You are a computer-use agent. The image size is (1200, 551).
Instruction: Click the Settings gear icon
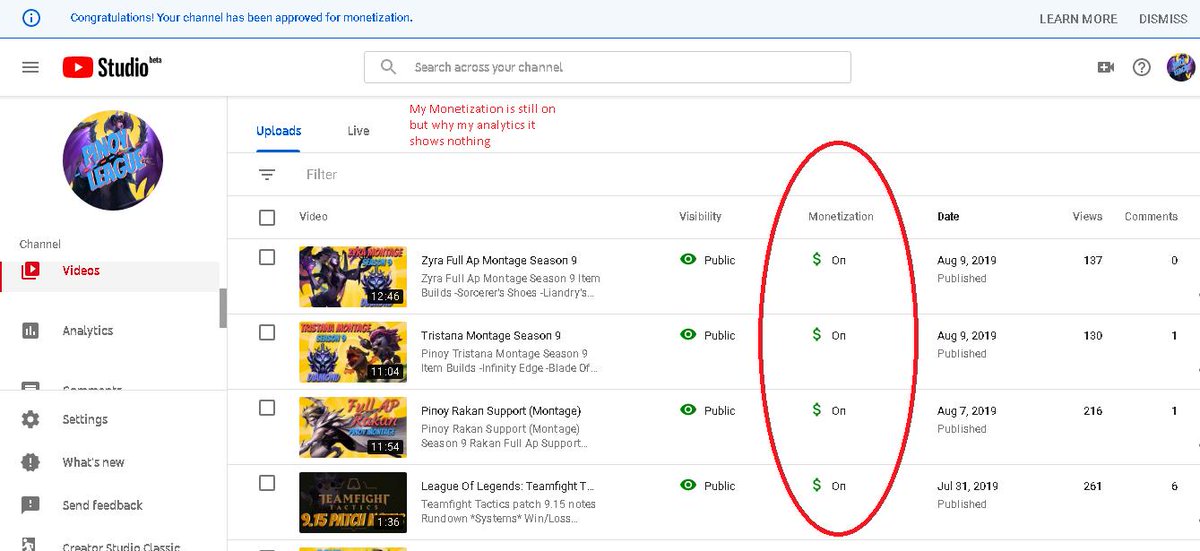pyautogui.click(x=30, y=419)
